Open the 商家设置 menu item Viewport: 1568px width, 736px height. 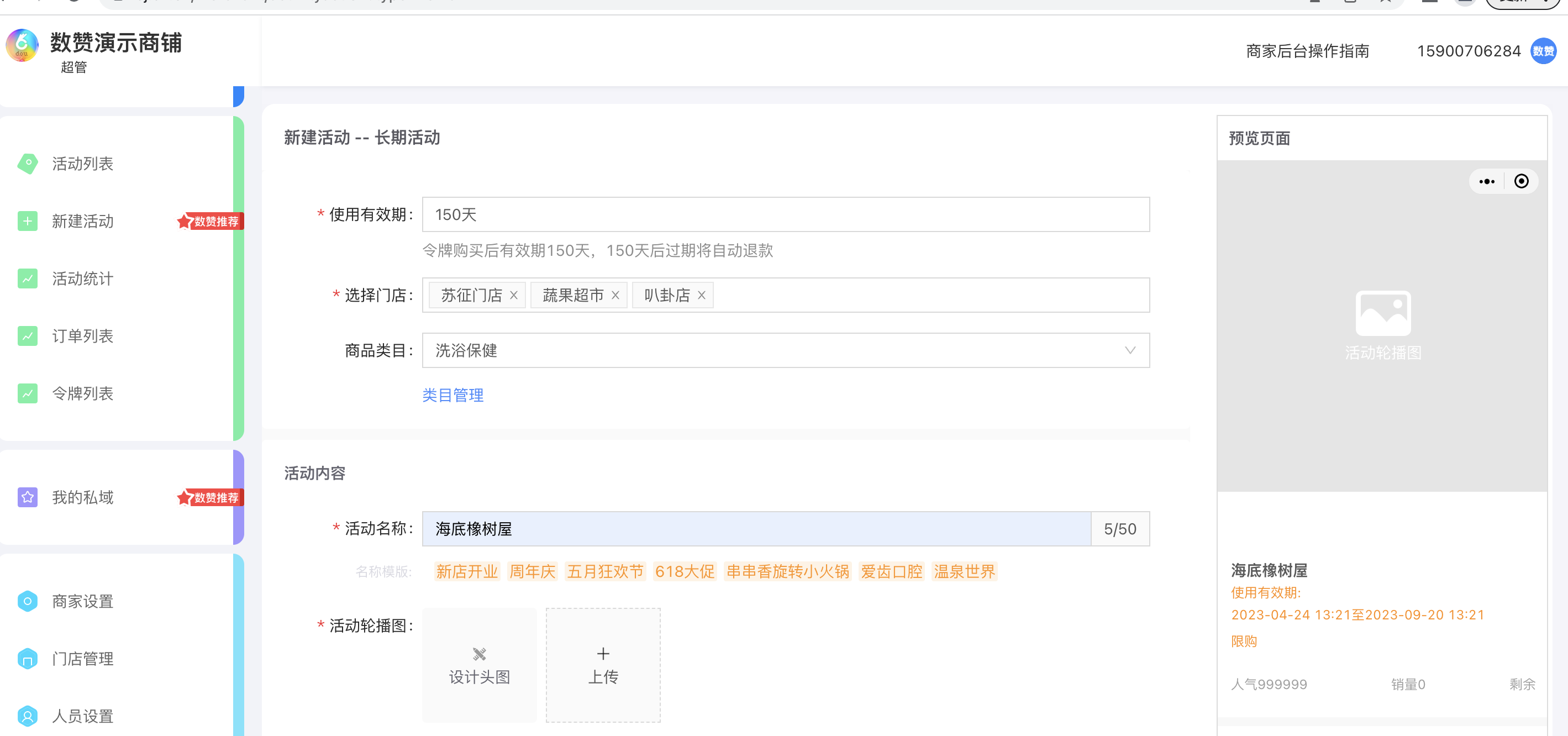click(x=82, y=602)
